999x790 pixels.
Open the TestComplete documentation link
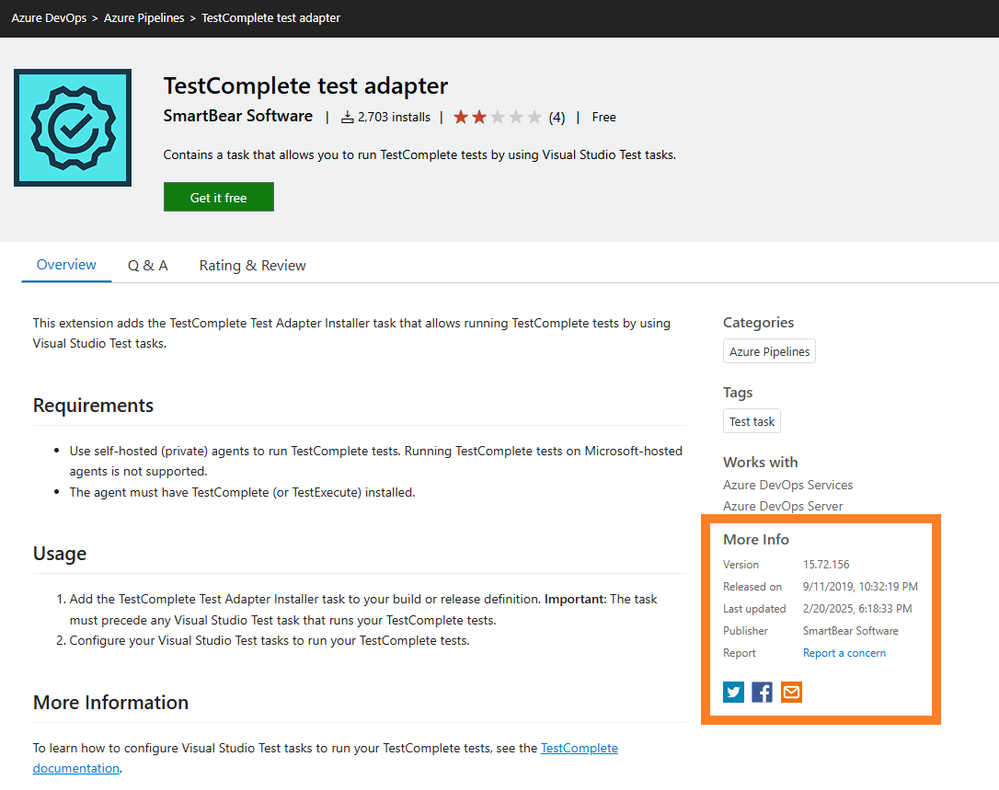pos(579,748)
